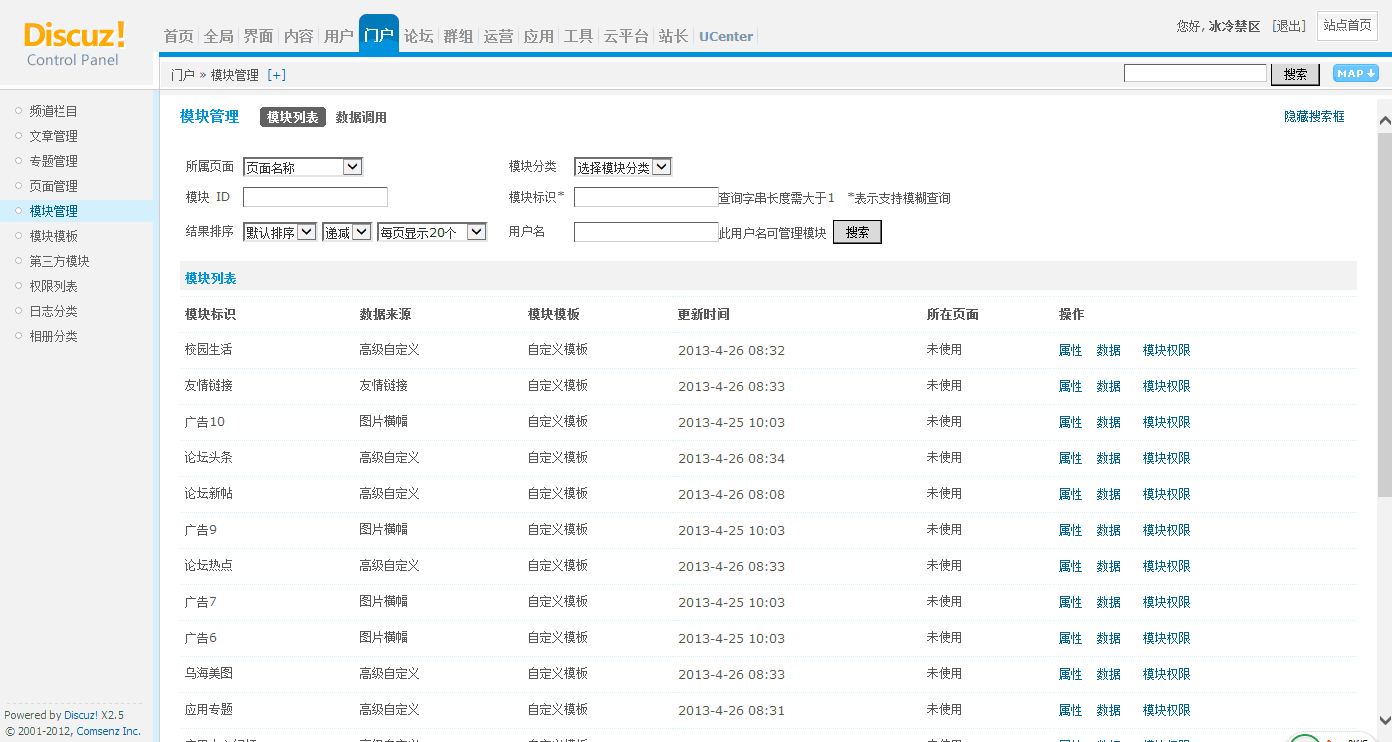Click 冰冷禁区 username text
This screenshot has width=1392, height=742.
point(1234,26)
